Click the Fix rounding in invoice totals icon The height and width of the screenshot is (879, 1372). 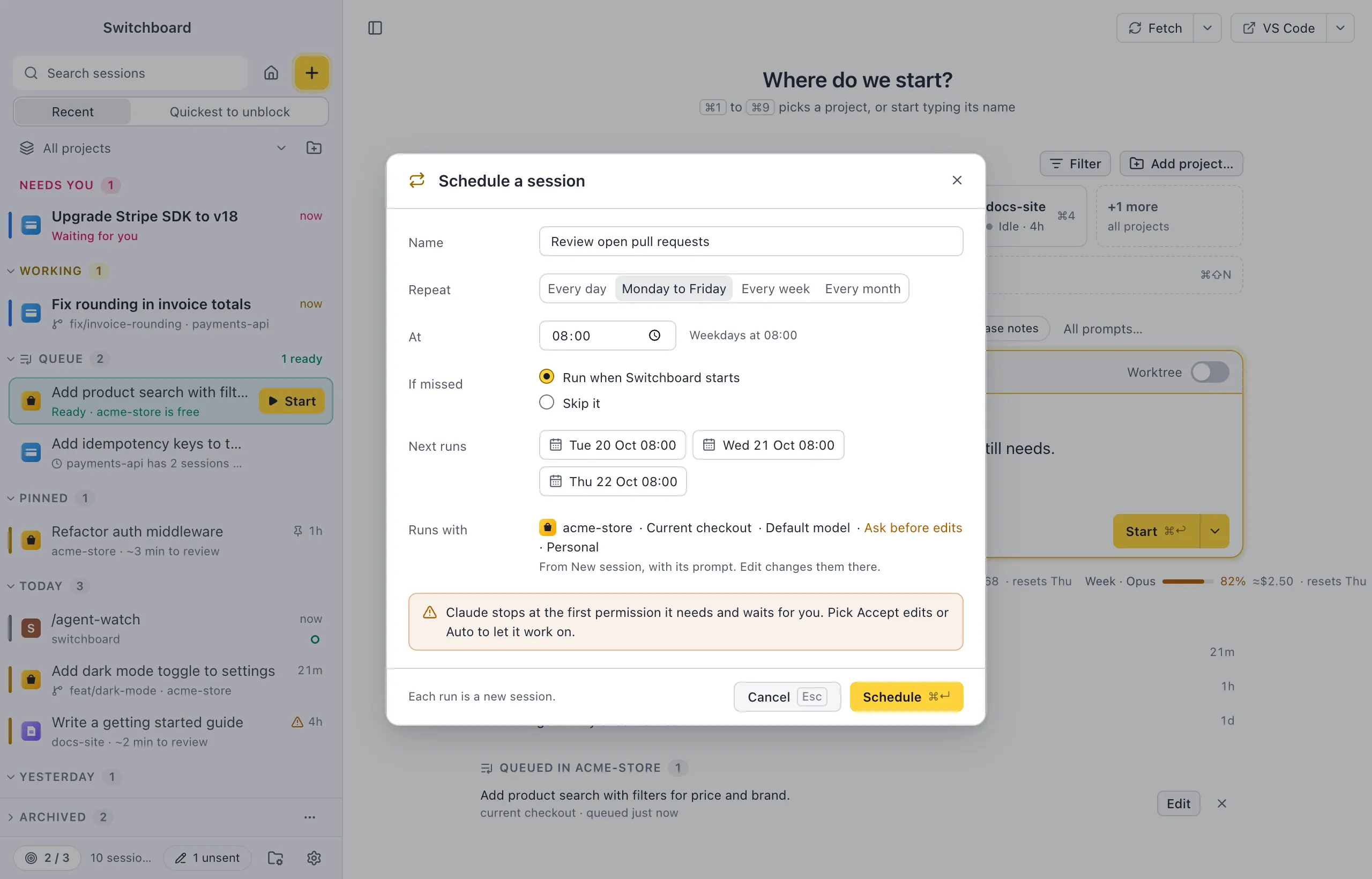[x=31, y=313]
